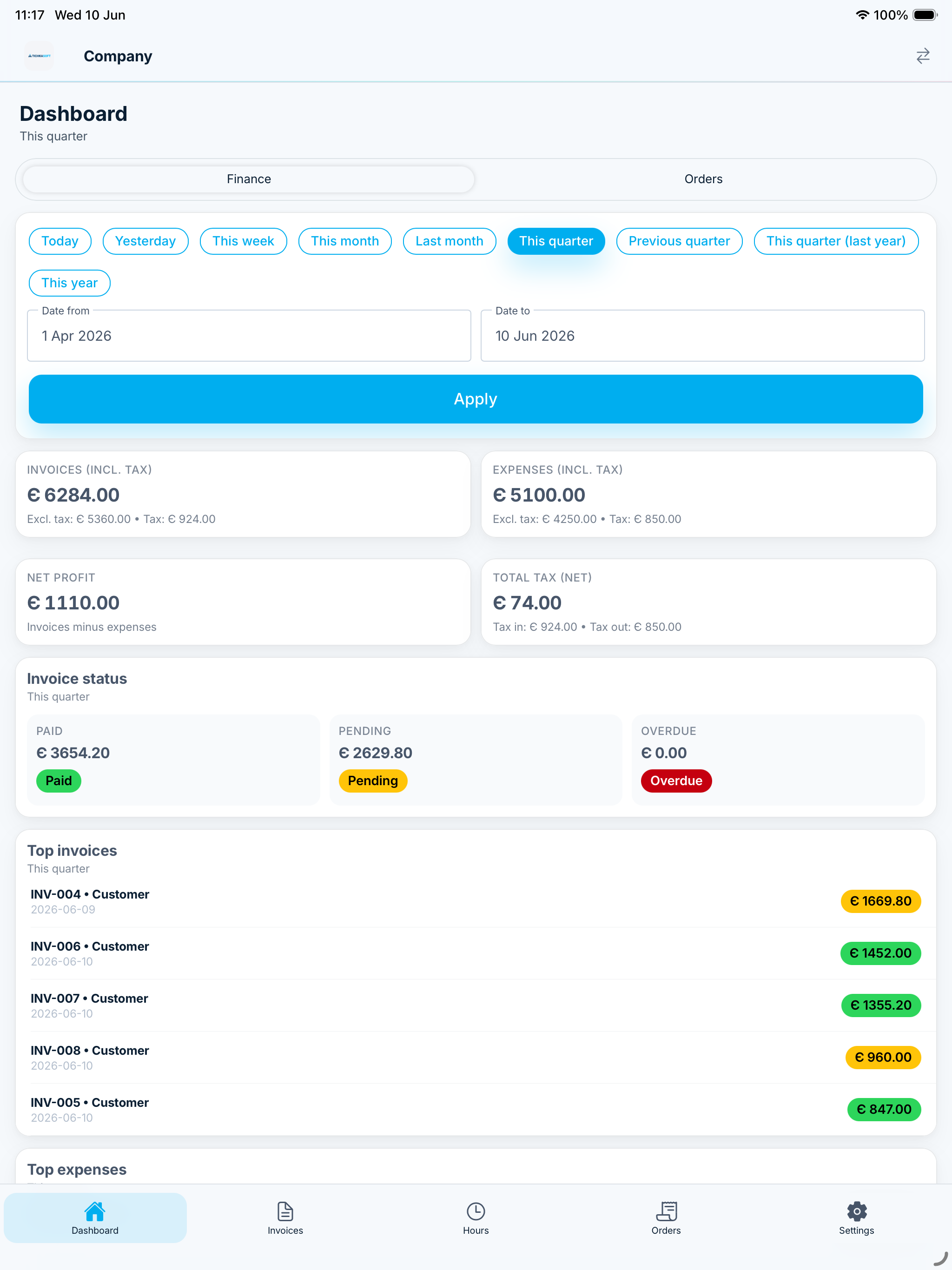The image size is (952, 1270).
Task: Tap the pending total € 2629.80
Action: click(376, 753)
